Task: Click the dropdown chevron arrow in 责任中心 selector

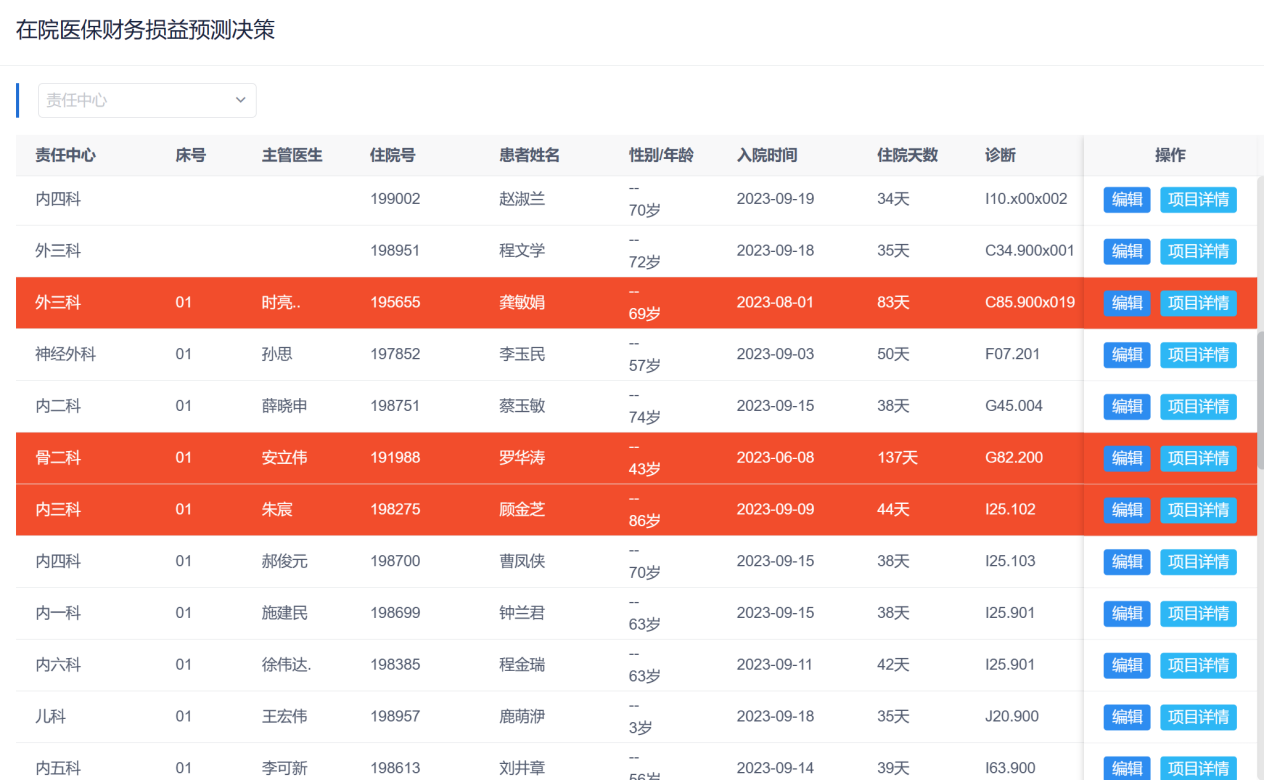Action: coord(240,100)
